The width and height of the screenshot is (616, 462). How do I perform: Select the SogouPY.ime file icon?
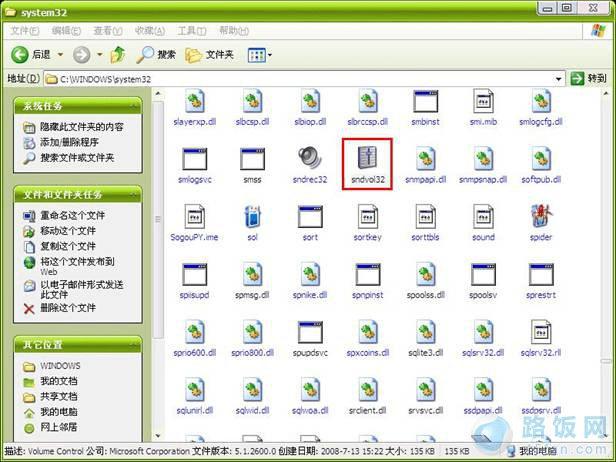click(195, 216)
